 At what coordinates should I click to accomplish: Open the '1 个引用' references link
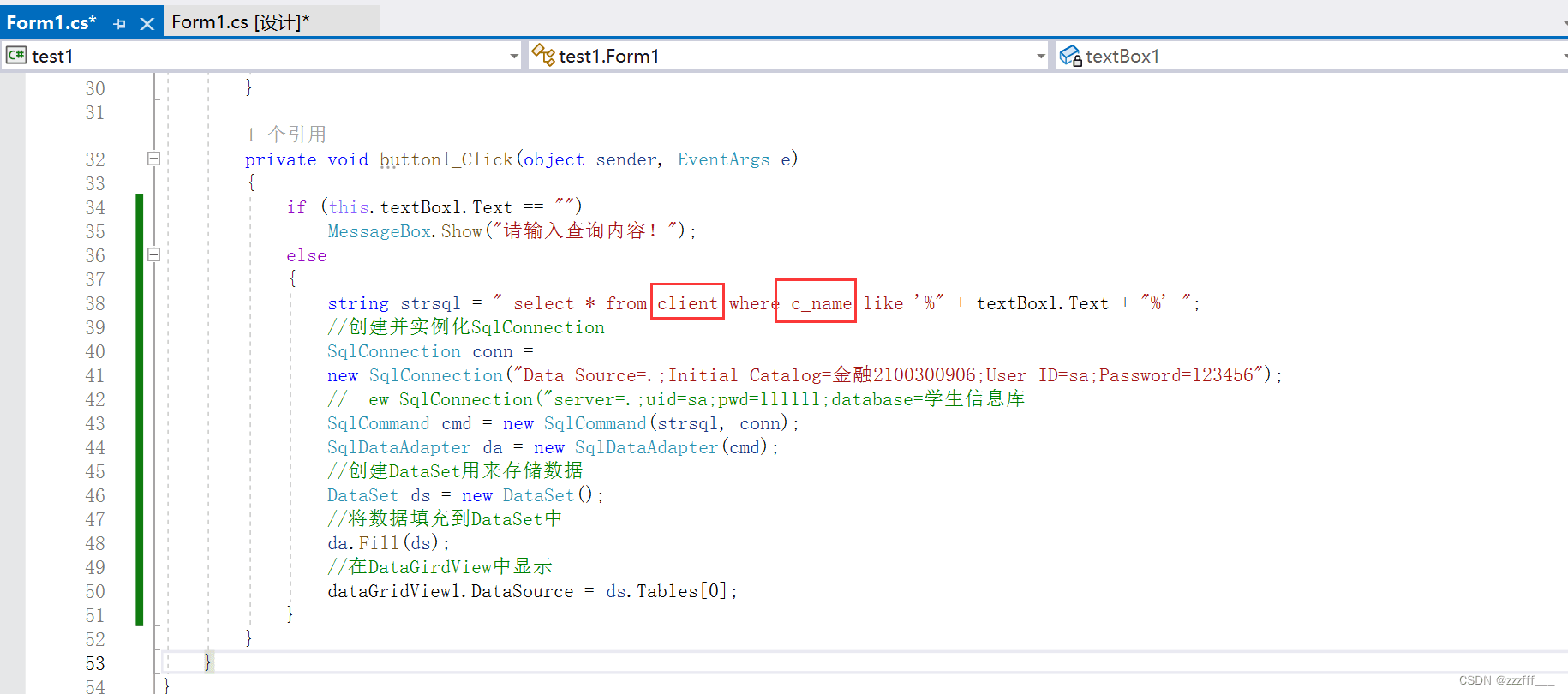click(286, 135)
